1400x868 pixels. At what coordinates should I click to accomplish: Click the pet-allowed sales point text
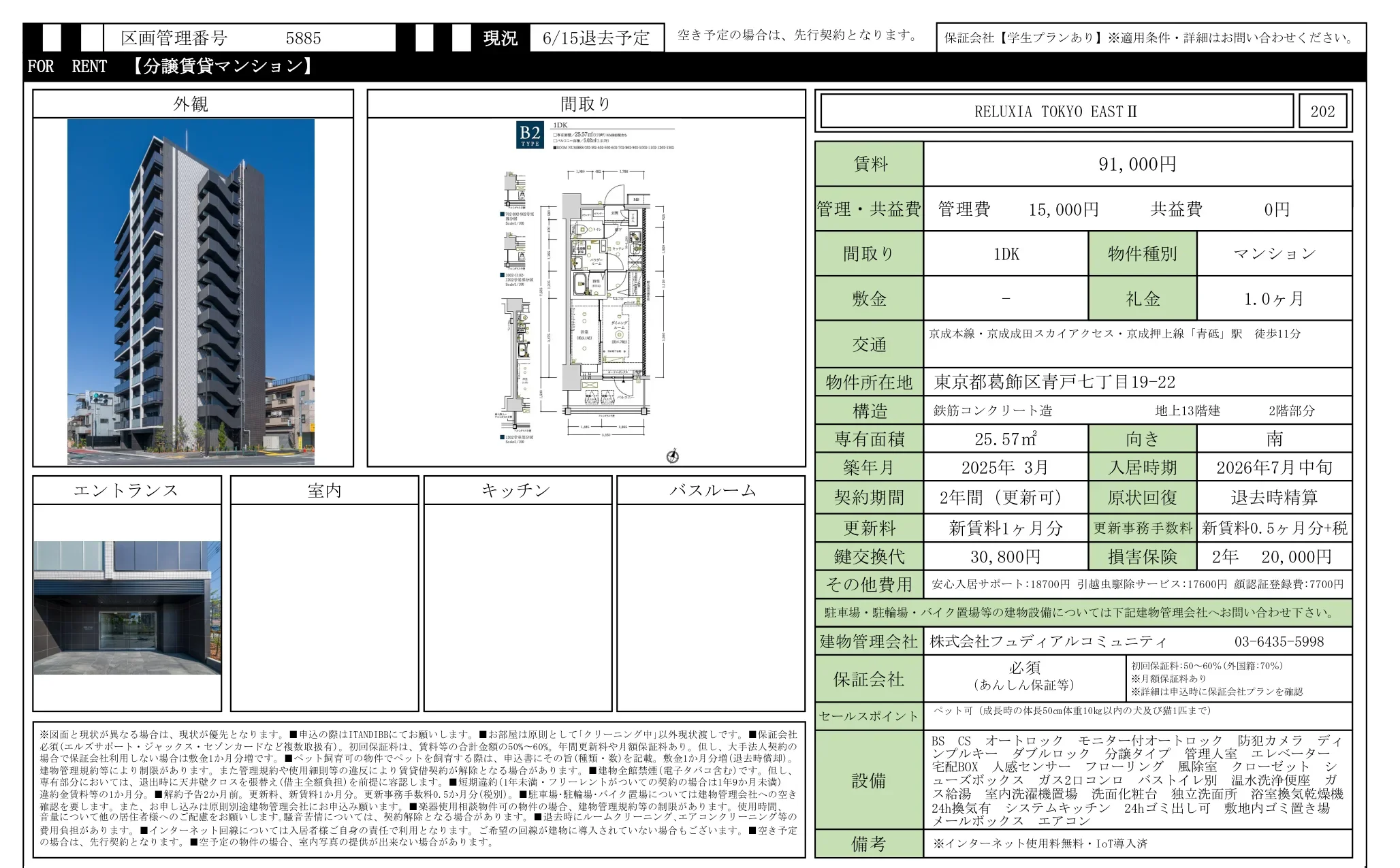[x=1072, y=711]
